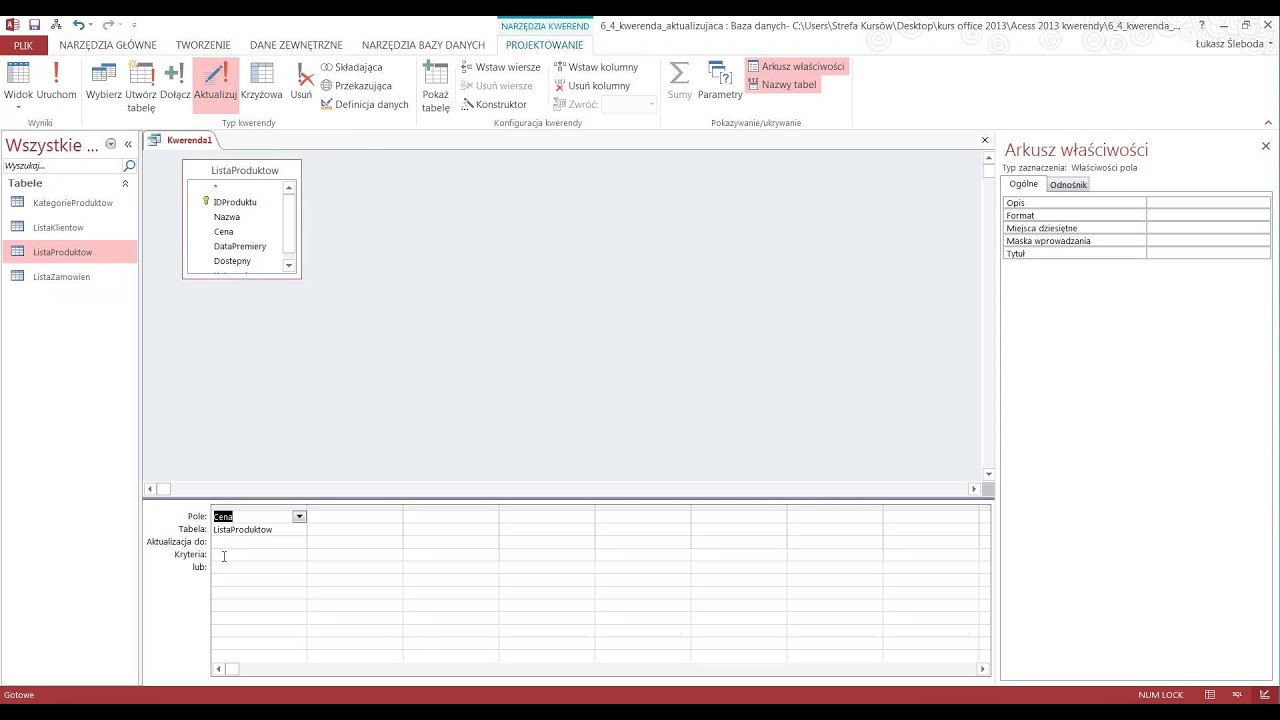Select the Wybierz query type

tap(104, 82)
